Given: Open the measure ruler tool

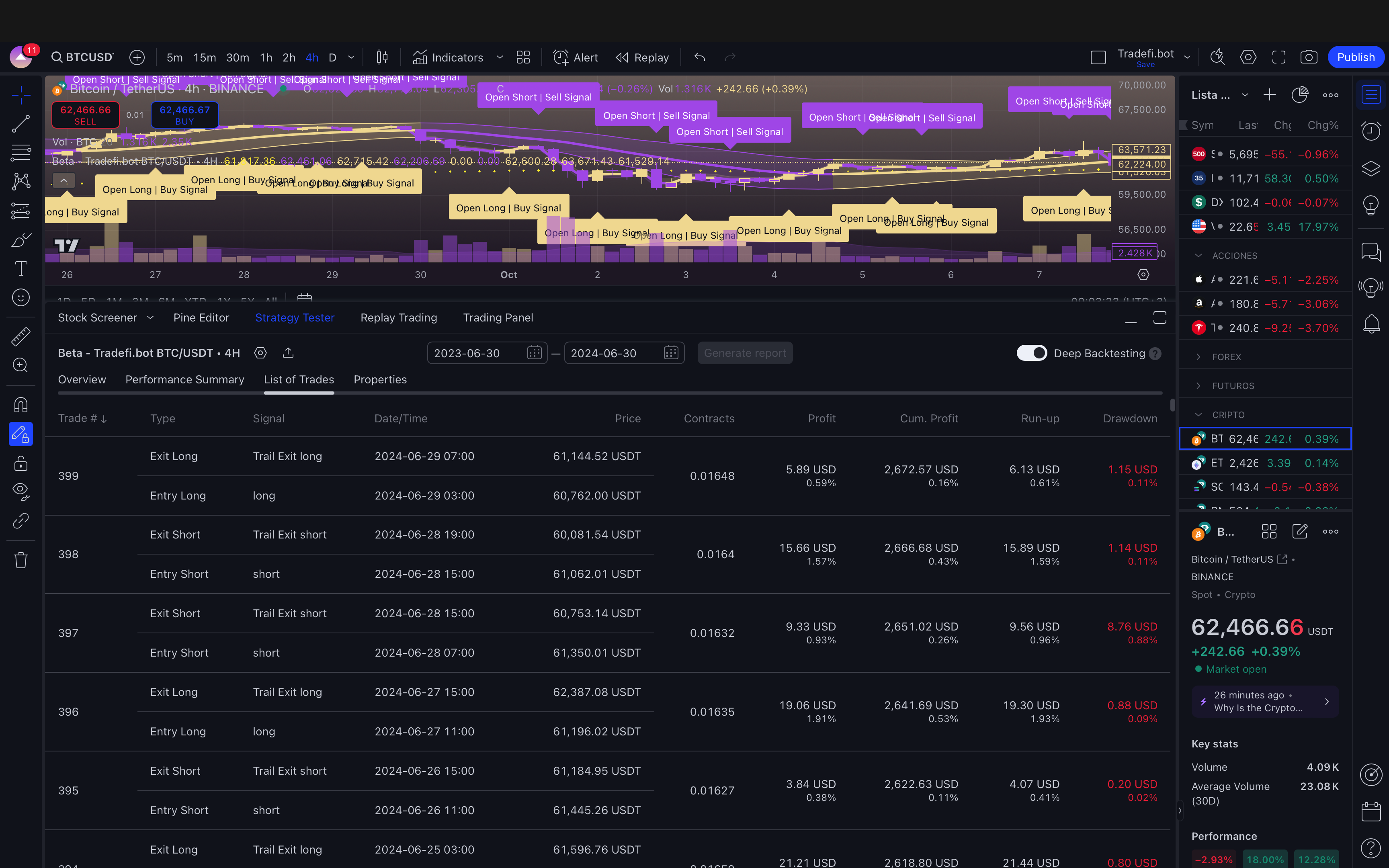Looking at the screenshot, I should (20, 336).
